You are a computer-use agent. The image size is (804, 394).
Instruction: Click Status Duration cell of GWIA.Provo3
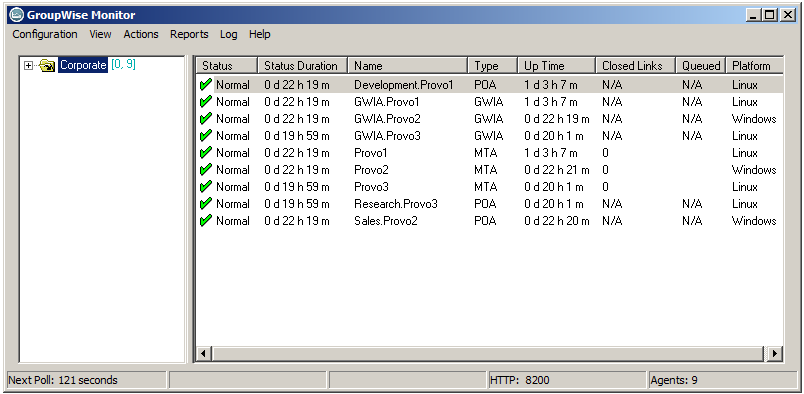click(x=297, y=135)
